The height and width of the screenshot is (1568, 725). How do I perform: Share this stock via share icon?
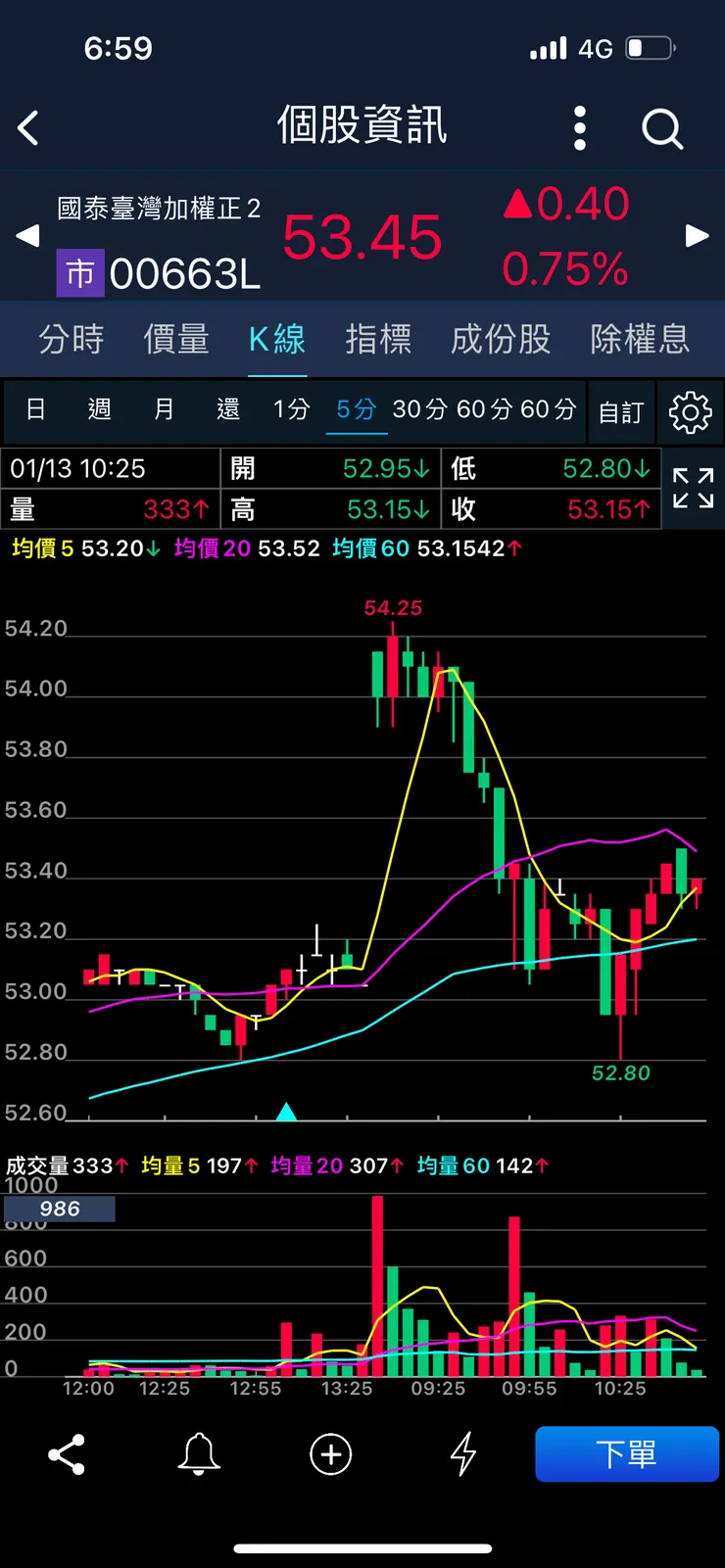pyautogui.click(x=67, y=1454)
